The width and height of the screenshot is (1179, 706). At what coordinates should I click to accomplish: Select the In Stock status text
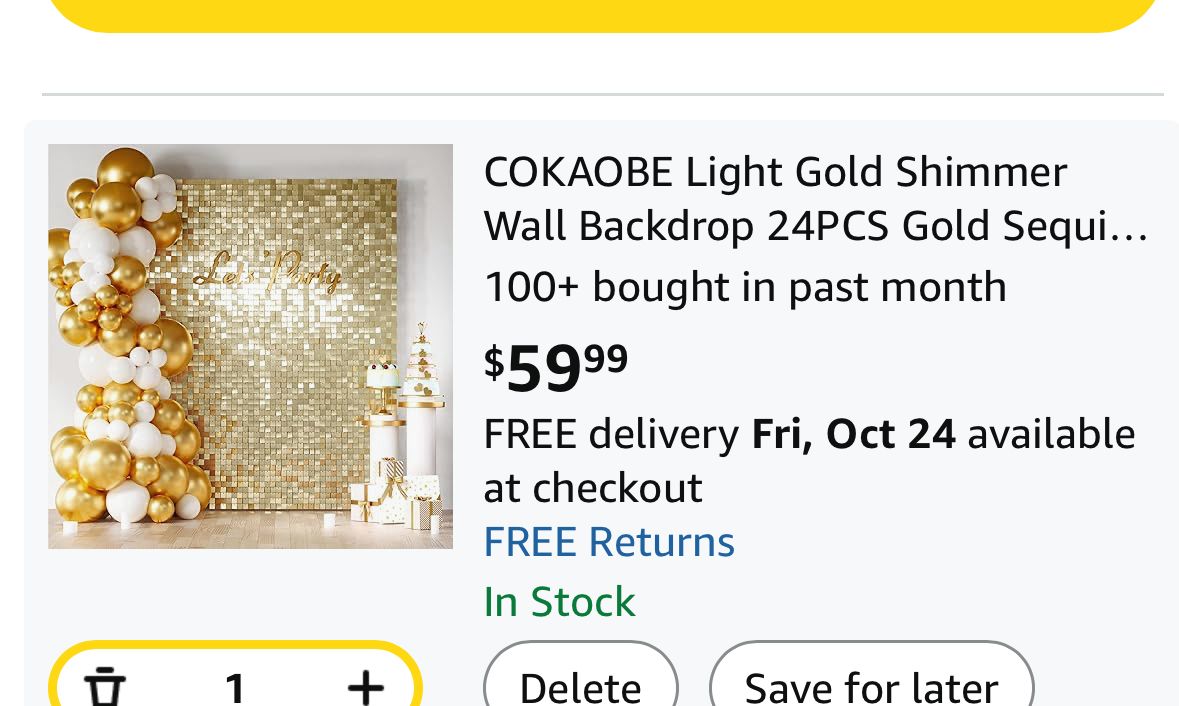click(559, 602)
